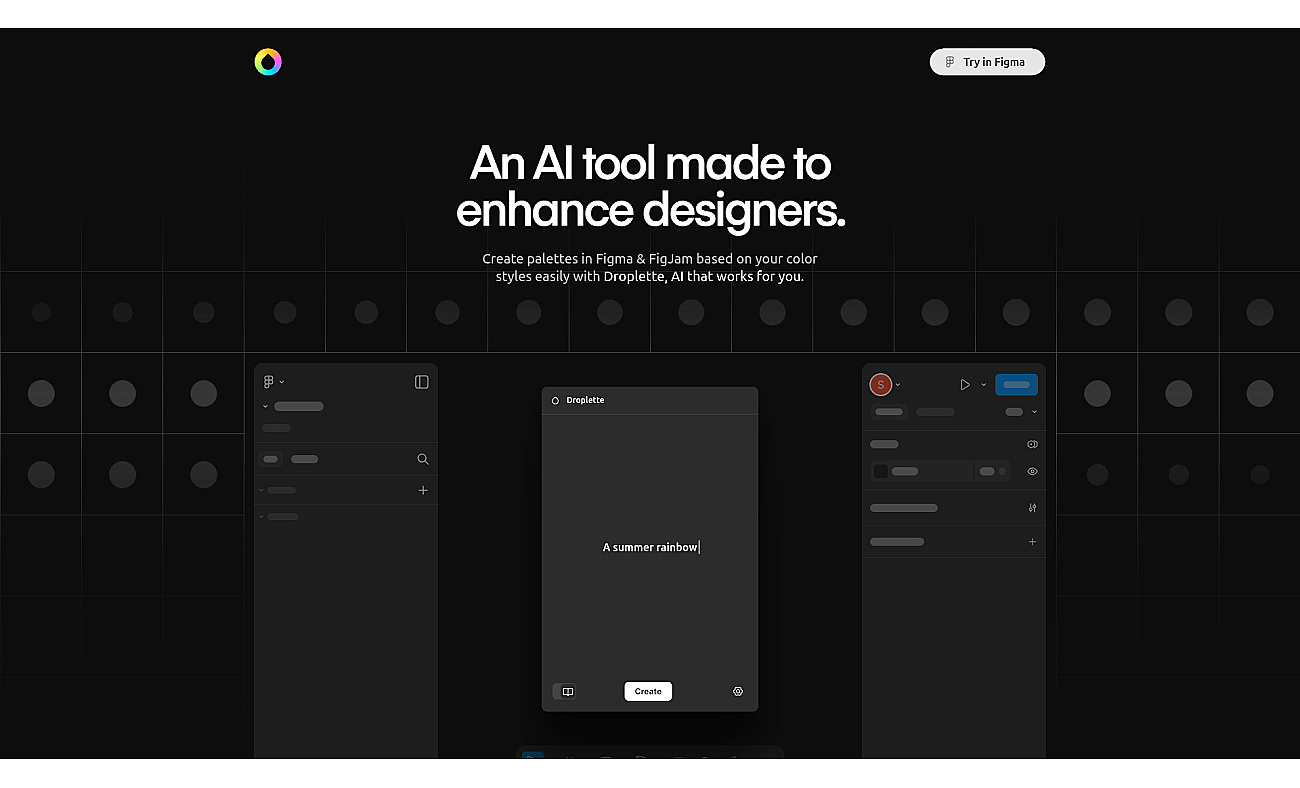Open the dropdown chevron beside play icon
The image size is (1300, 788).
click(x=983, y=385)
